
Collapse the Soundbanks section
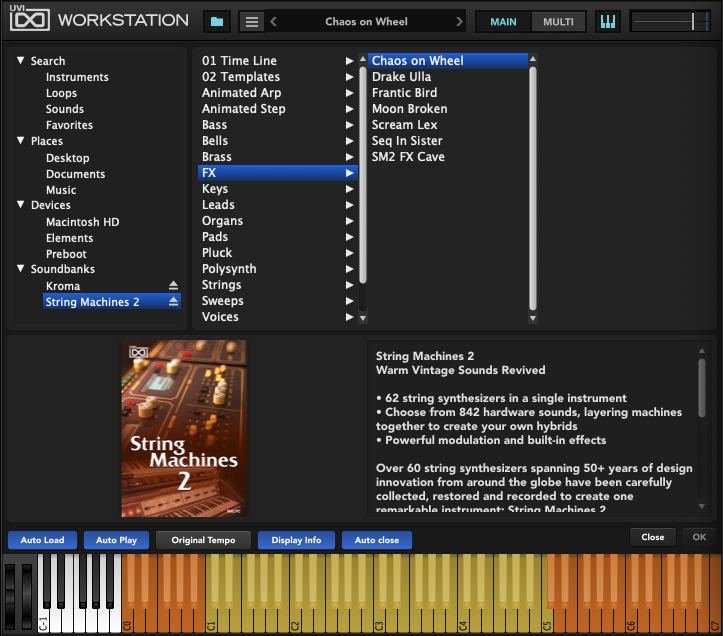(20, 268)
